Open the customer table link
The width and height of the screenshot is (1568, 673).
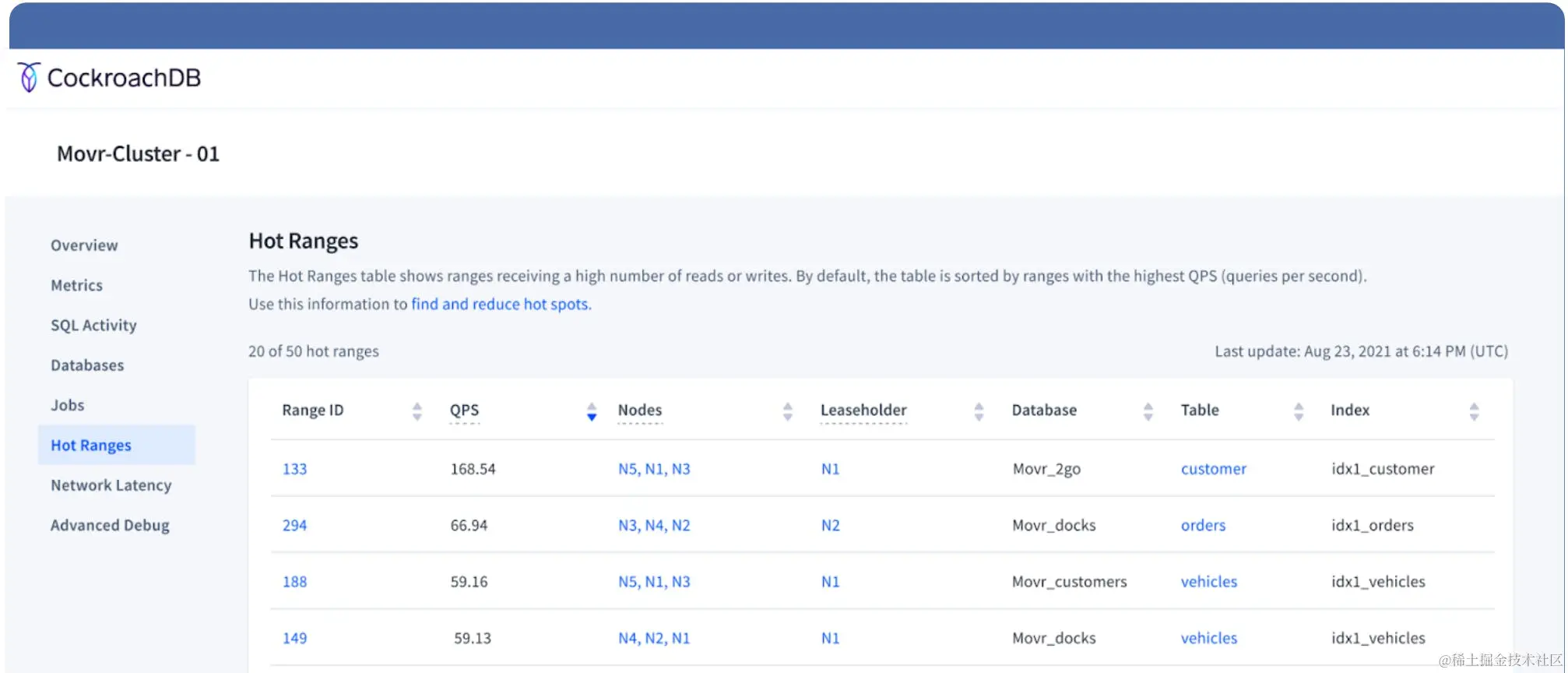(1214, 469)
